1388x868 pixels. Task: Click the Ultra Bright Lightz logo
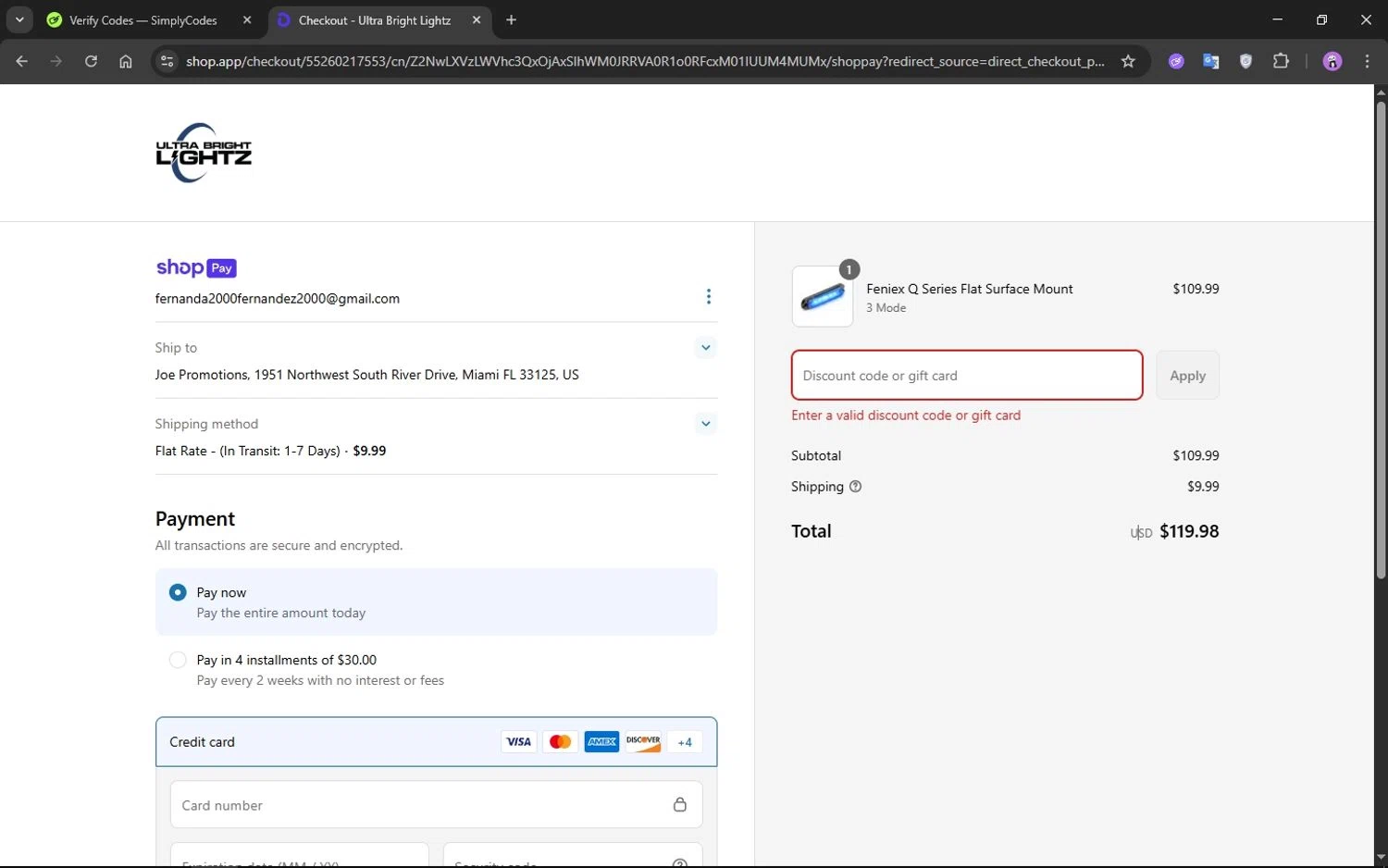pos(204,153)
